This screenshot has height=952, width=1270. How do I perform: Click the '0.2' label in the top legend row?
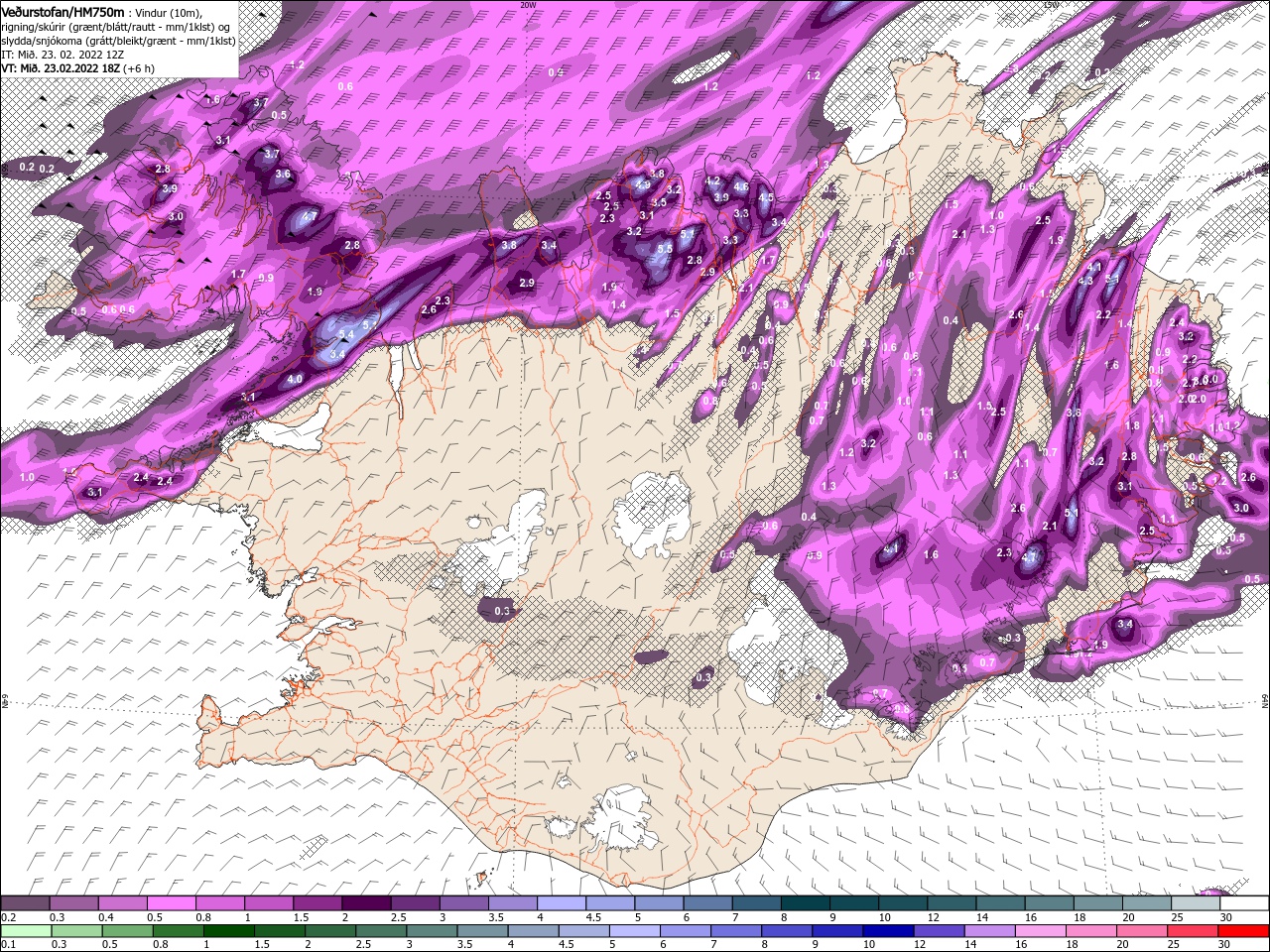8,917
